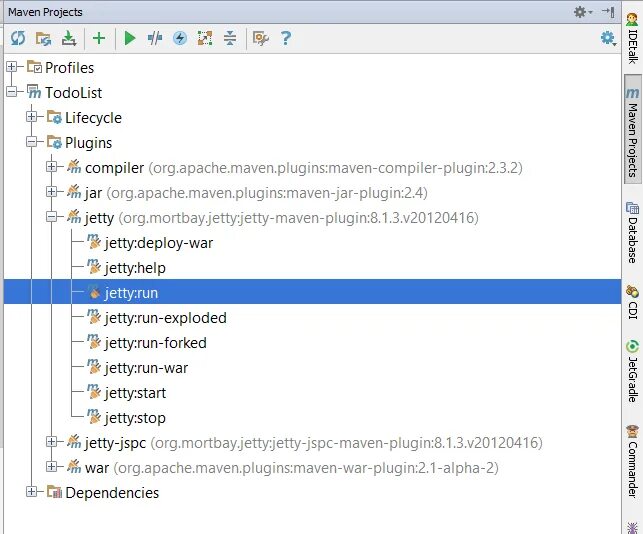Select the Plugins label
This screenshot has width=643, height=534.
89,143
